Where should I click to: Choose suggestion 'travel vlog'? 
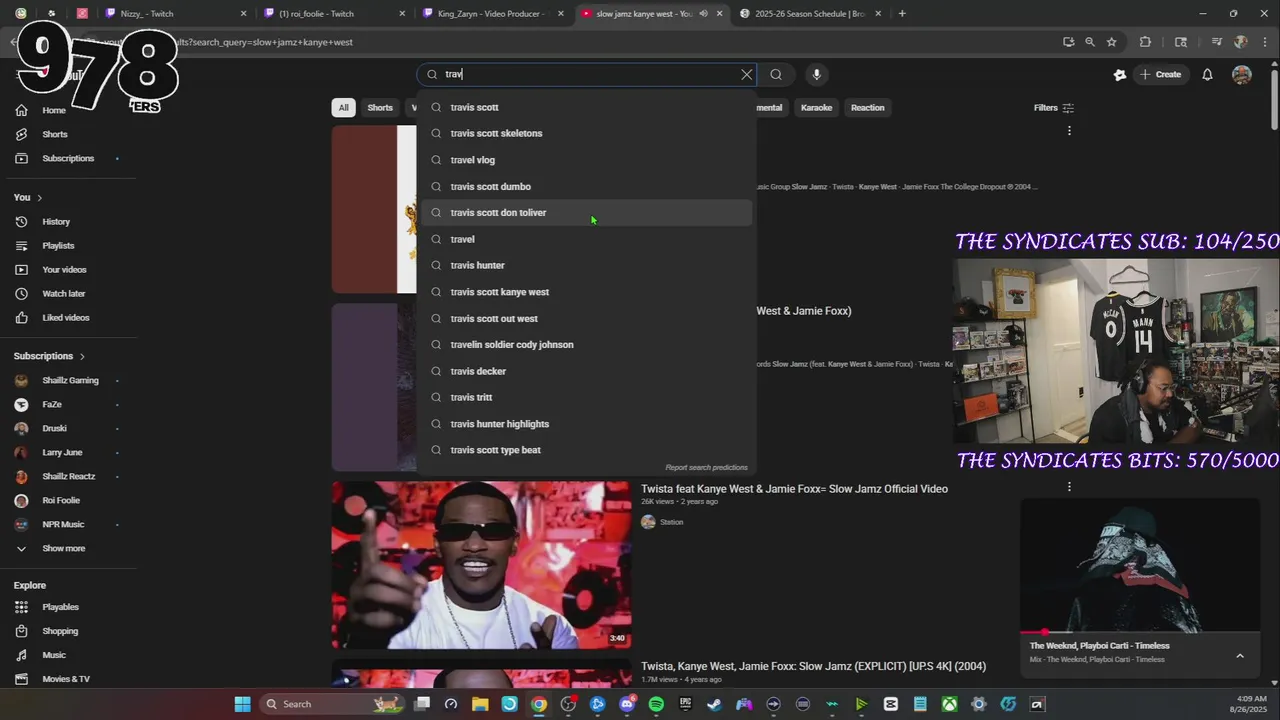585,160
